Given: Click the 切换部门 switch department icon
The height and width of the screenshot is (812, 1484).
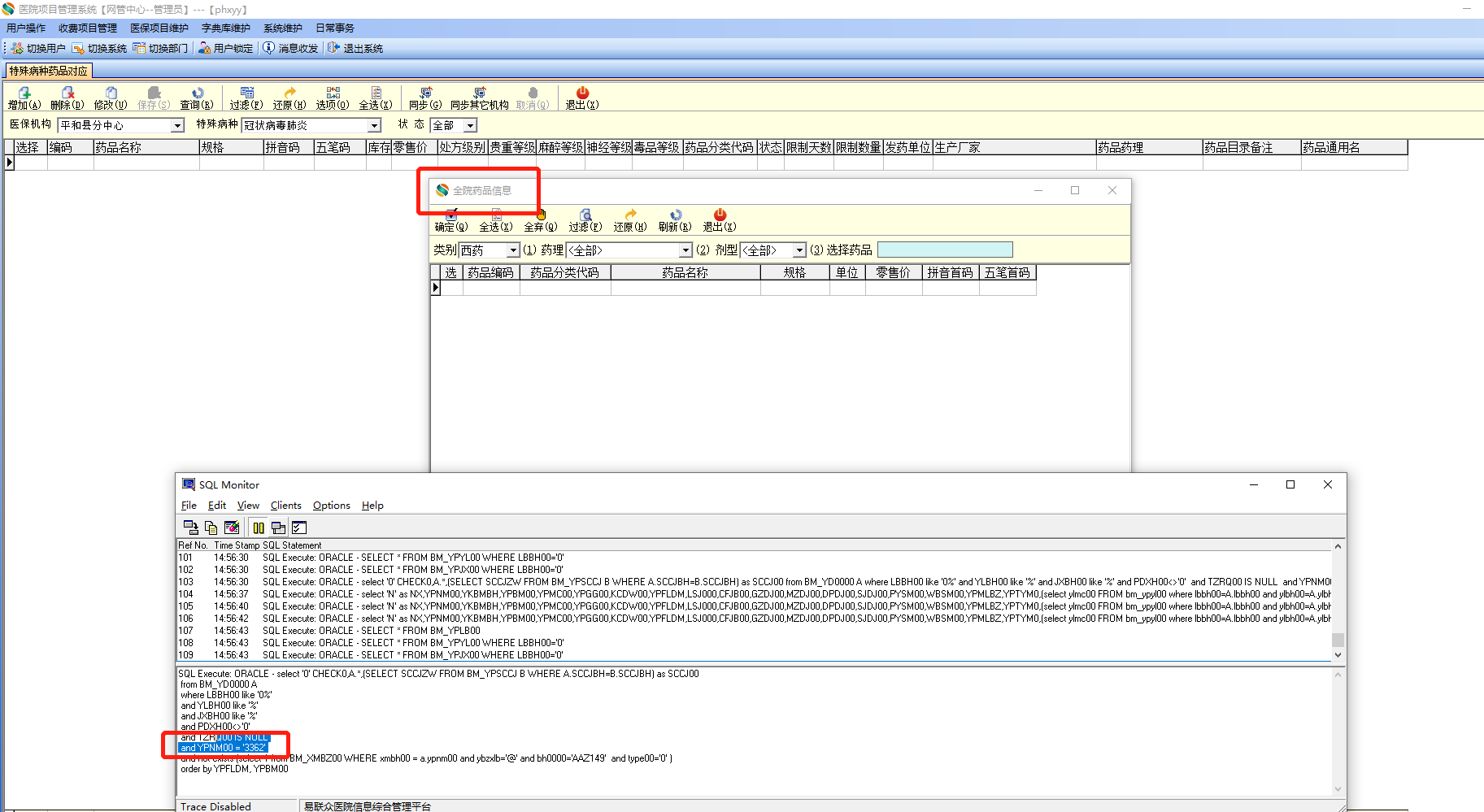Looking at the screenshot, I should point(139,49).
